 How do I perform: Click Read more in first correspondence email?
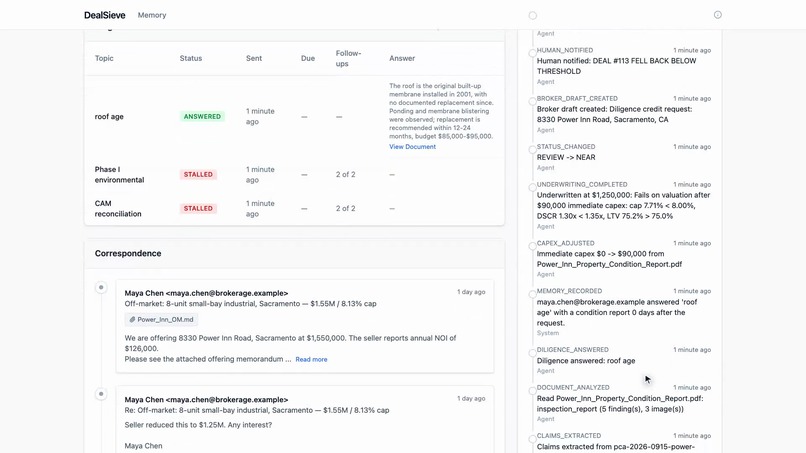pyautogui.click(x=311, y=359)
